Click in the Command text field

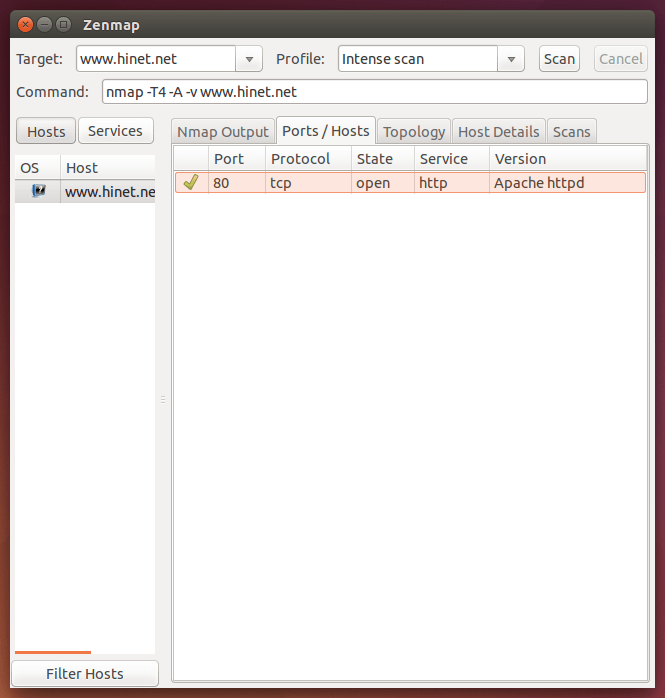[x=375, y=92]
